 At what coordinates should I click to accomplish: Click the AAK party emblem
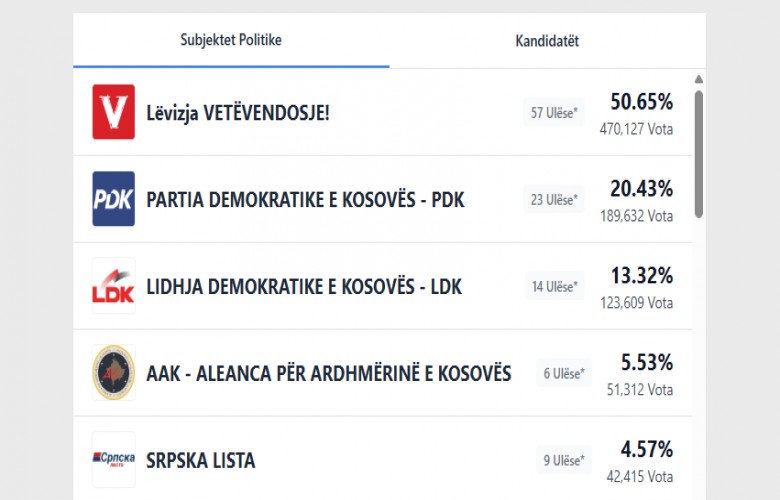click(113, 373)
